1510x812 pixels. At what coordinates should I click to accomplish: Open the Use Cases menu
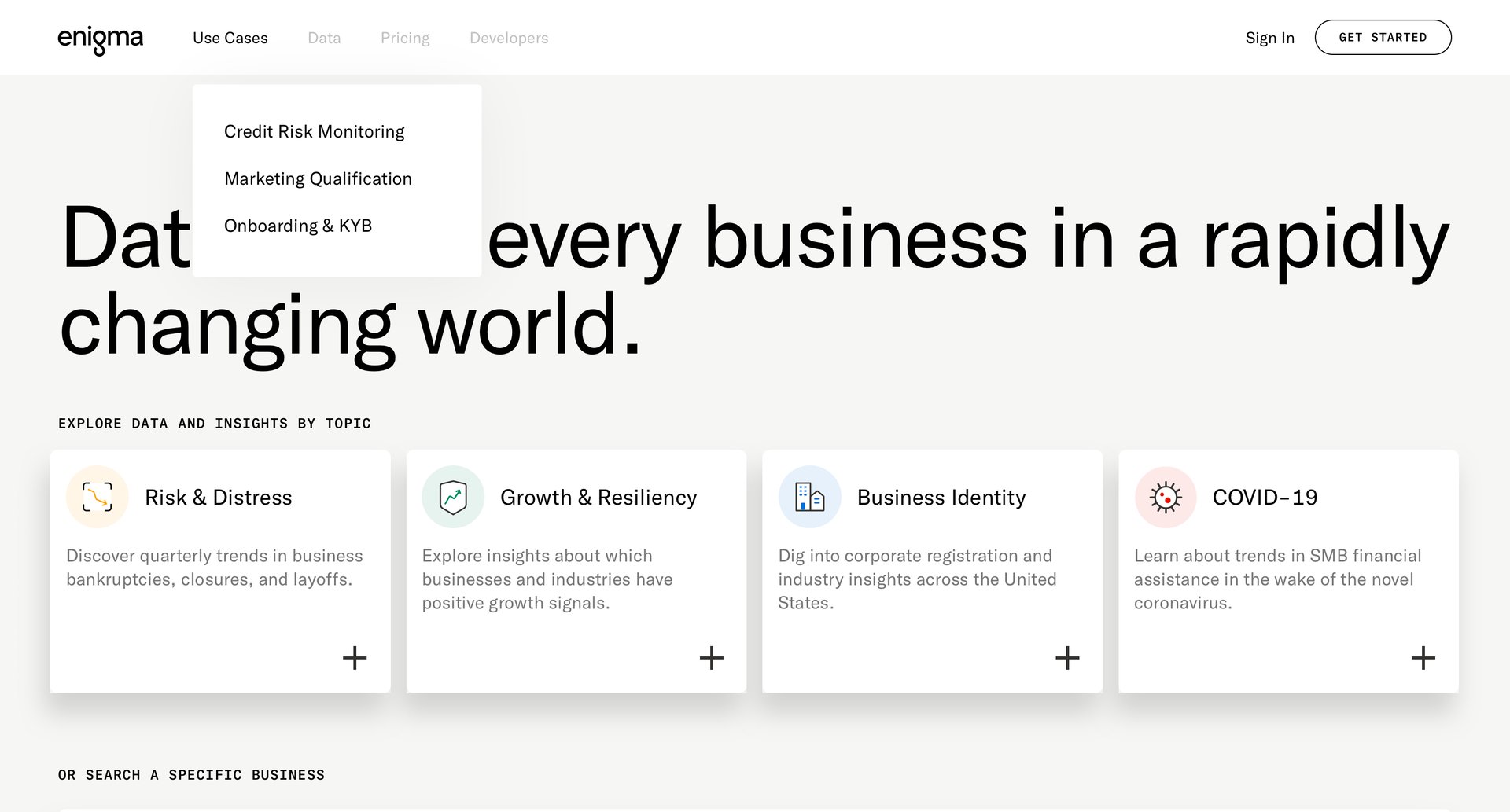tap(230, 37)
